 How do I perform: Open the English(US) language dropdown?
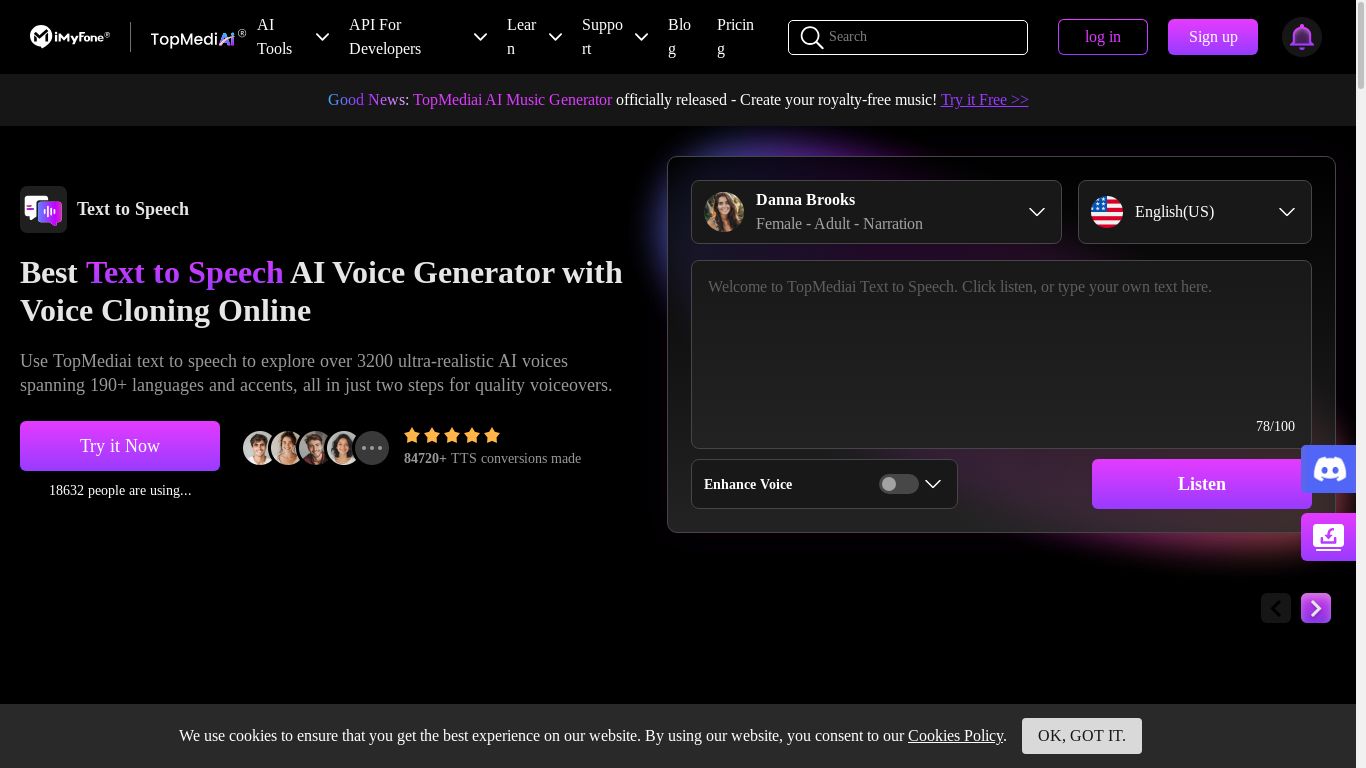tap(1195, 212)
